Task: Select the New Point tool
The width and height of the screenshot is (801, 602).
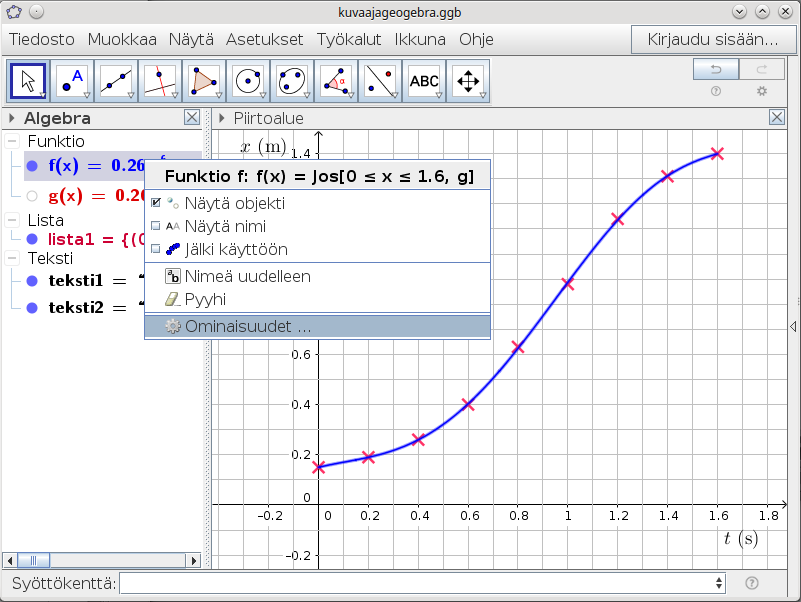Action: (x=73, y=81)
